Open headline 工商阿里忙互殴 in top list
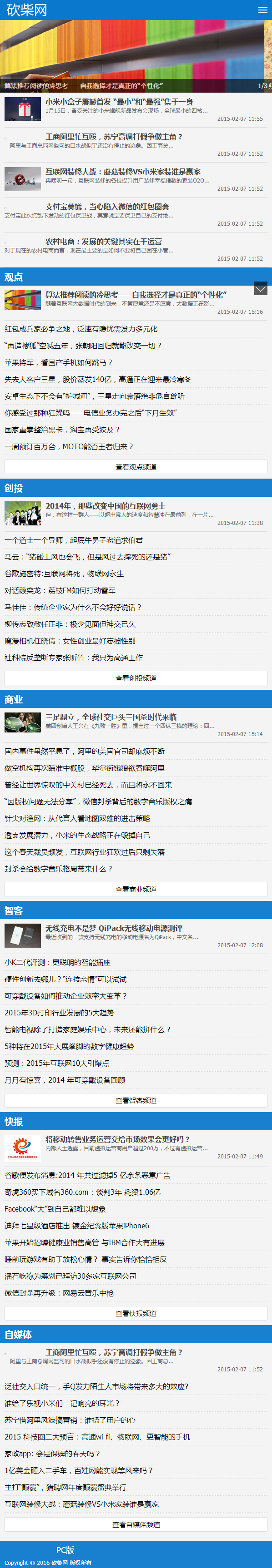 (x=114, y=136)
